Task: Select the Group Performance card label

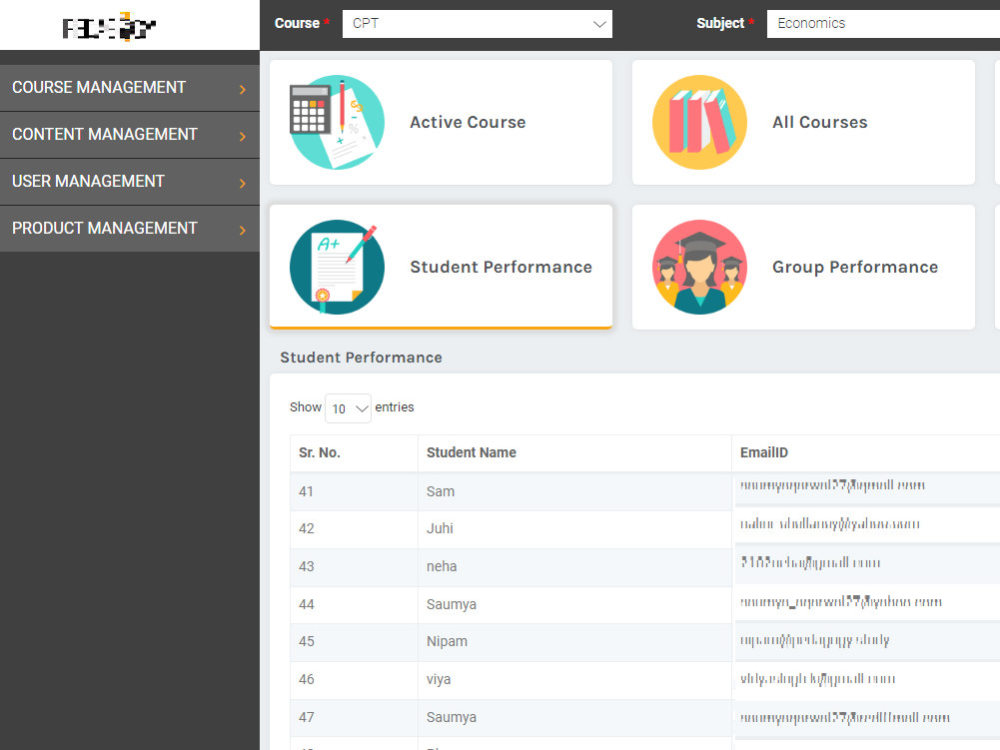Action: [x=855, y=267]
